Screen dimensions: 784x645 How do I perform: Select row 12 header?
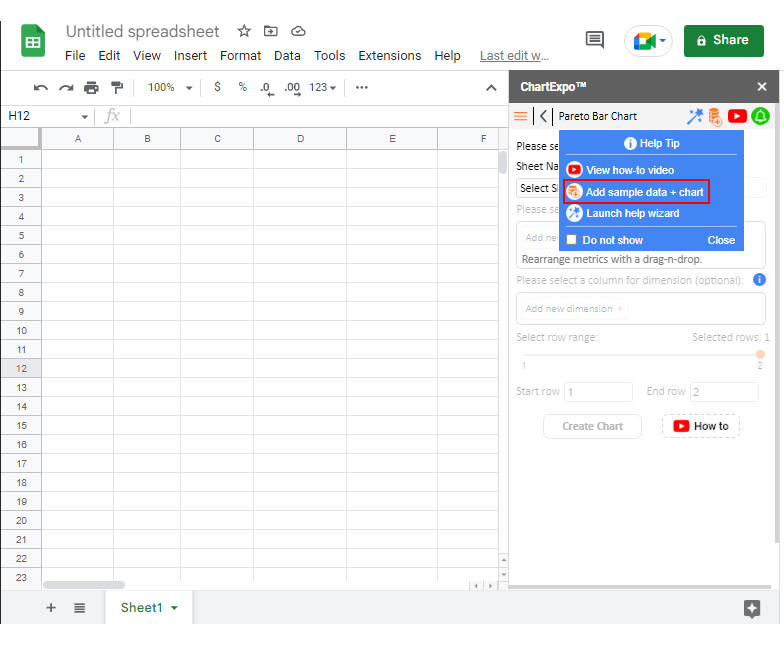21,368
